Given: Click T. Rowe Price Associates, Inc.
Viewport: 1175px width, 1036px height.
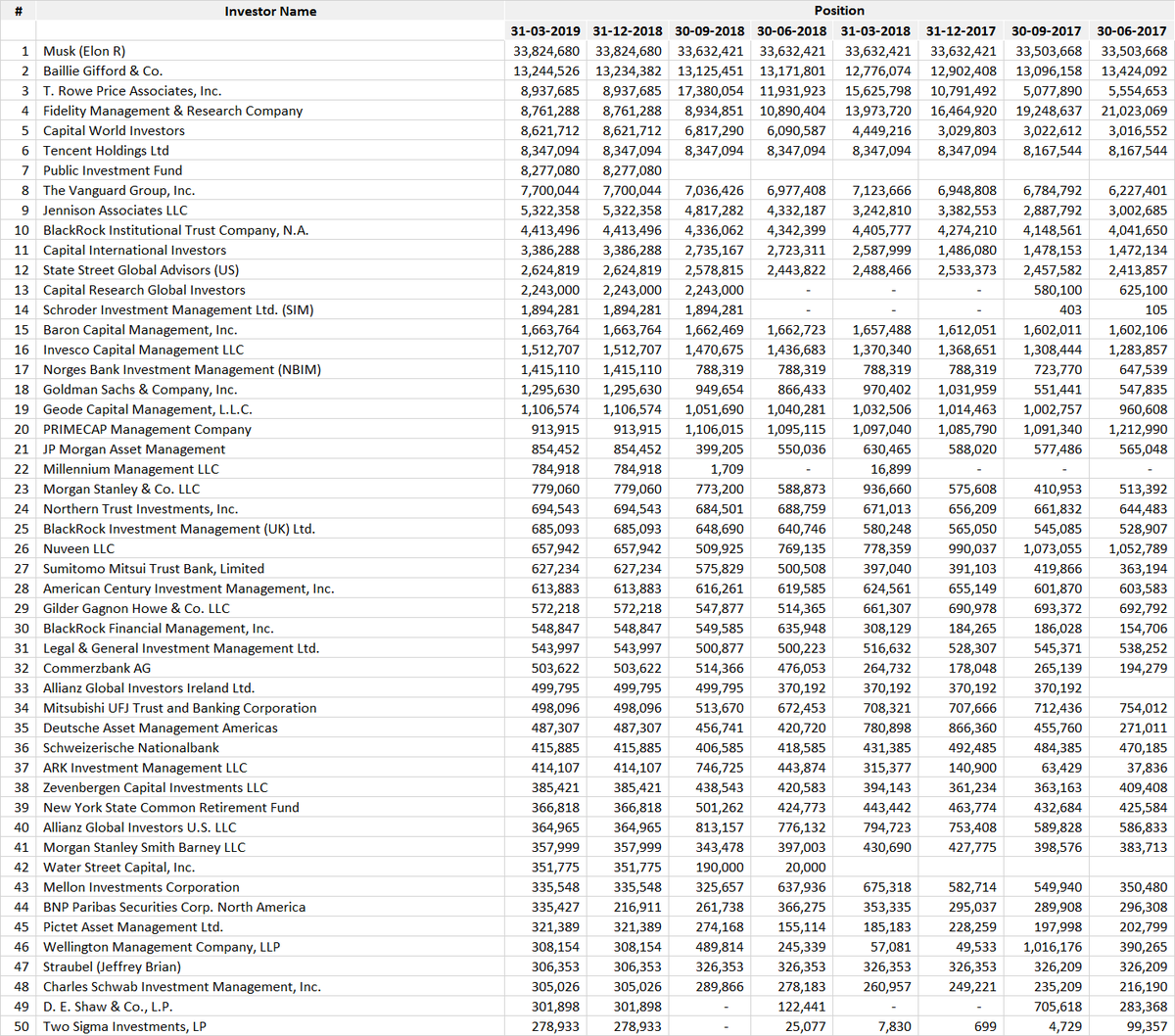Looking at the screenshot, I should (132, 91).
